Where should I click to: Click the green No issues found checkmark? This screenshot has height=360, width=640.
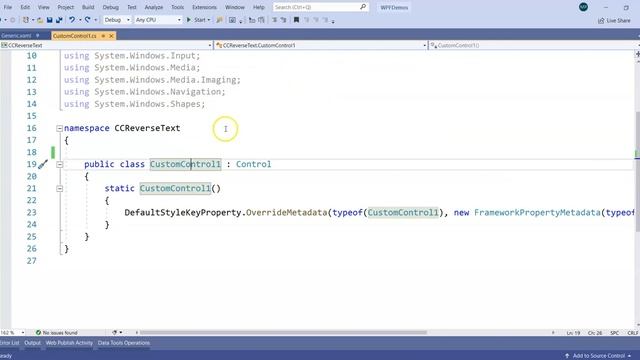[38, 333]
